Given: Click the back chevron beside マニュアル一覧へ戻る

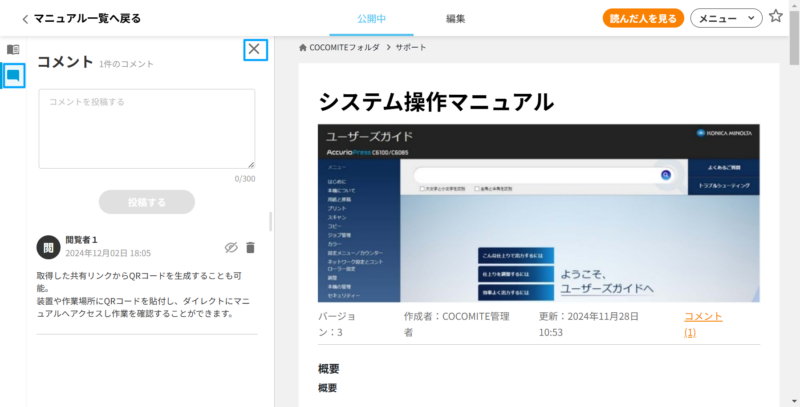Looking at the screenshot, I should click(x=25, y=19).
